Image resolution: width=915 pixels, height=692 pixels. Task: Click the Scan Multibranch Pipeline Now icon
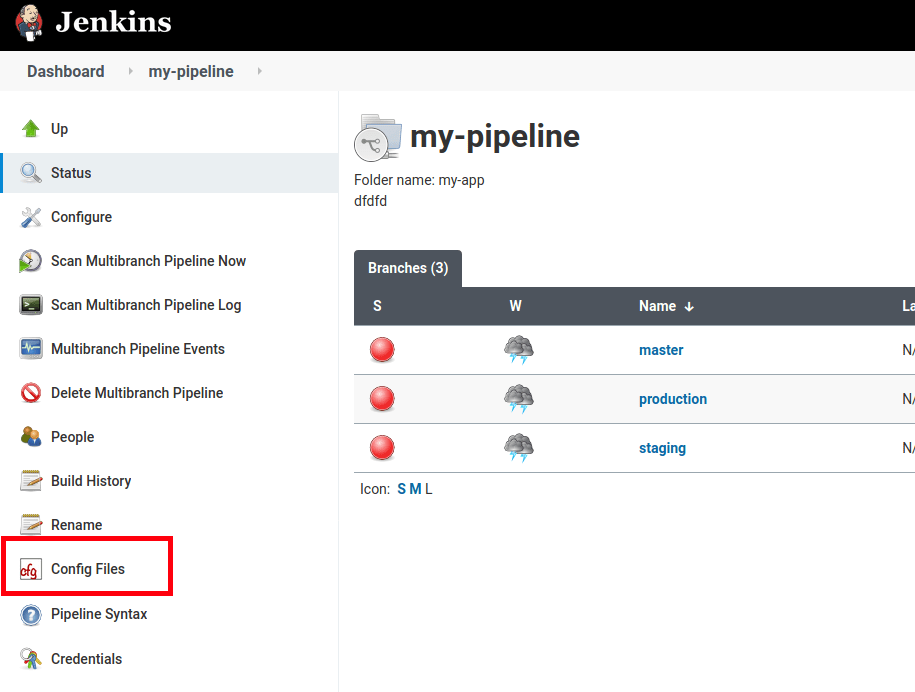tap(31, 261)
